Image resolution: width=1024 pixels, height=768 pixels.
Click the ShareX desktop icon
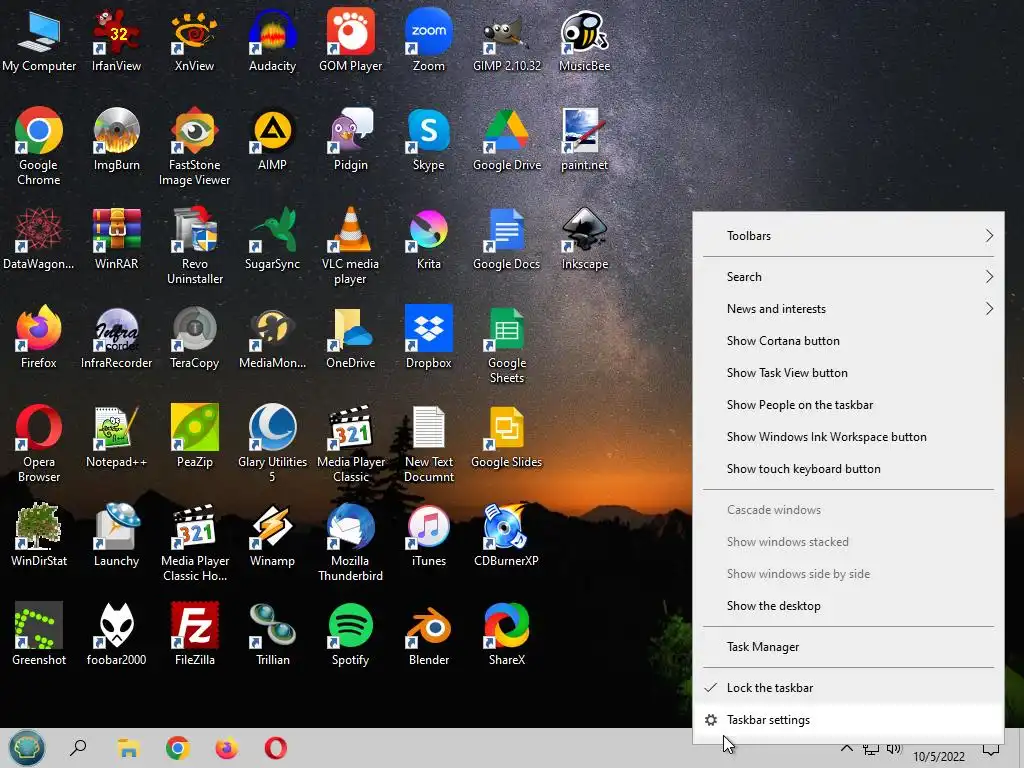click(507, 635)
